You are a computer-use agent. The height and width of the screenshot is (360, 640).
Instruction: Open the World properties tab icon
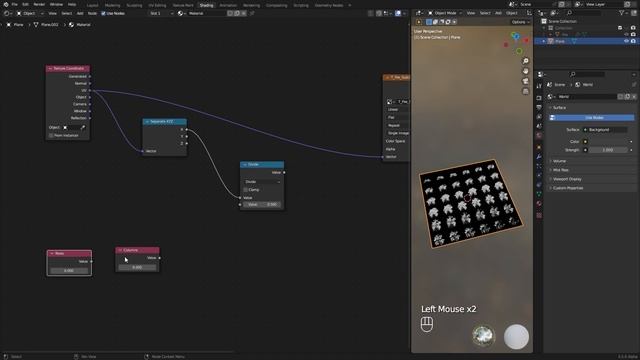pyautogui.click(x=539, y=136)
